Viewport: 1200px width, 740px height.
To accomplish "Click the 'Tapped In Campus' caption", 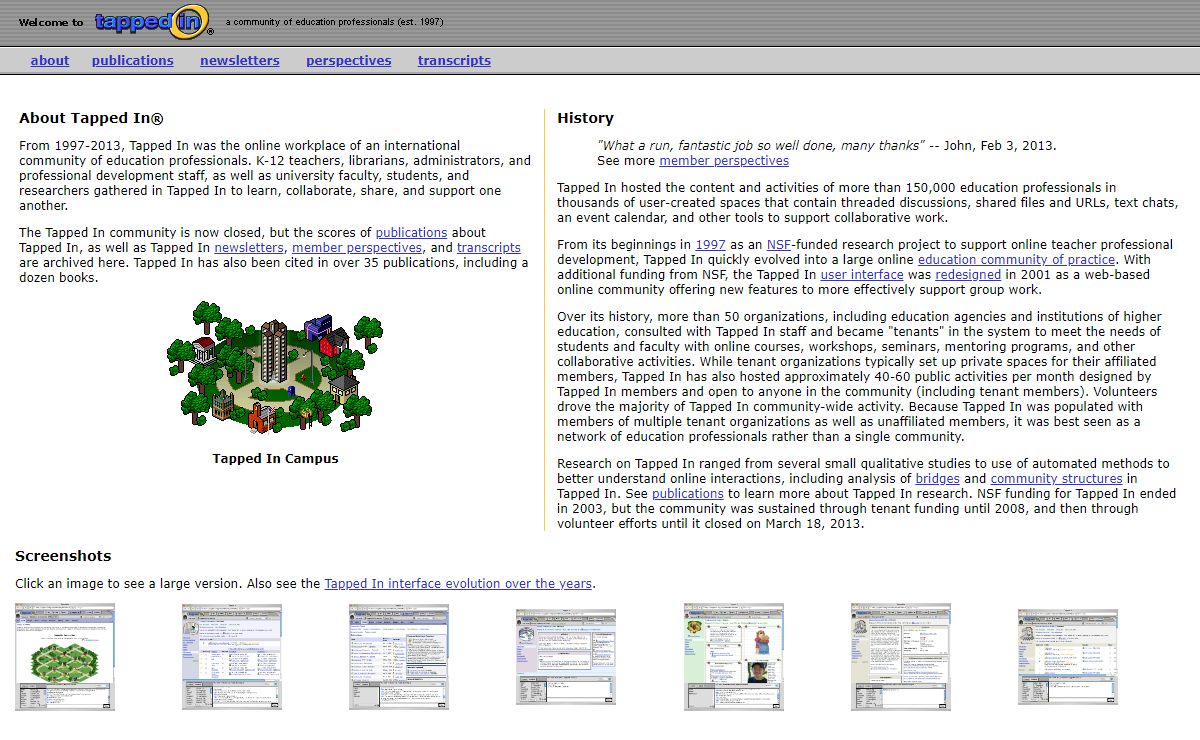I will [275, 459].
